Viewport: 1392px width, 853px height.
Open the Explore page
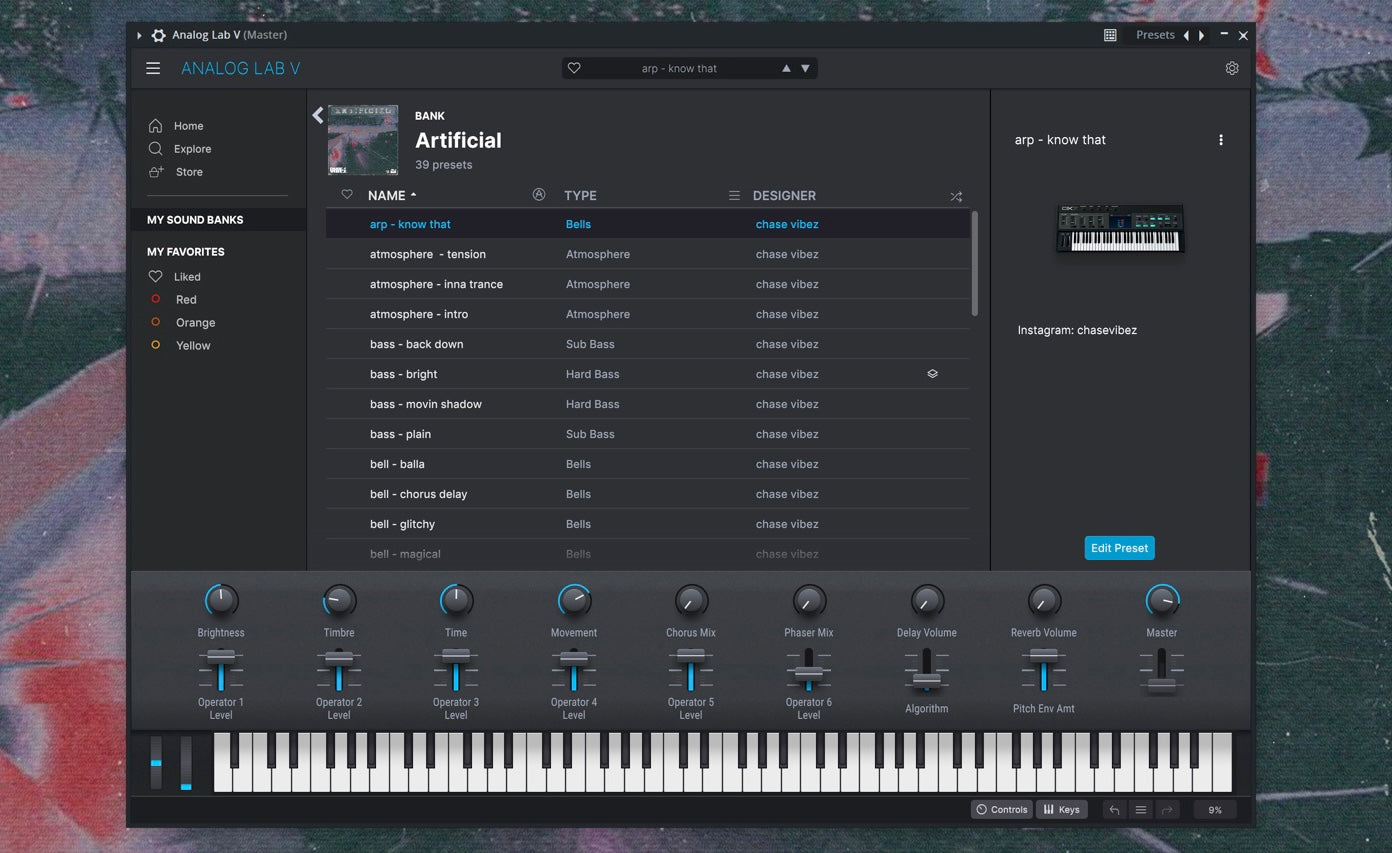(x=180, y=149)
